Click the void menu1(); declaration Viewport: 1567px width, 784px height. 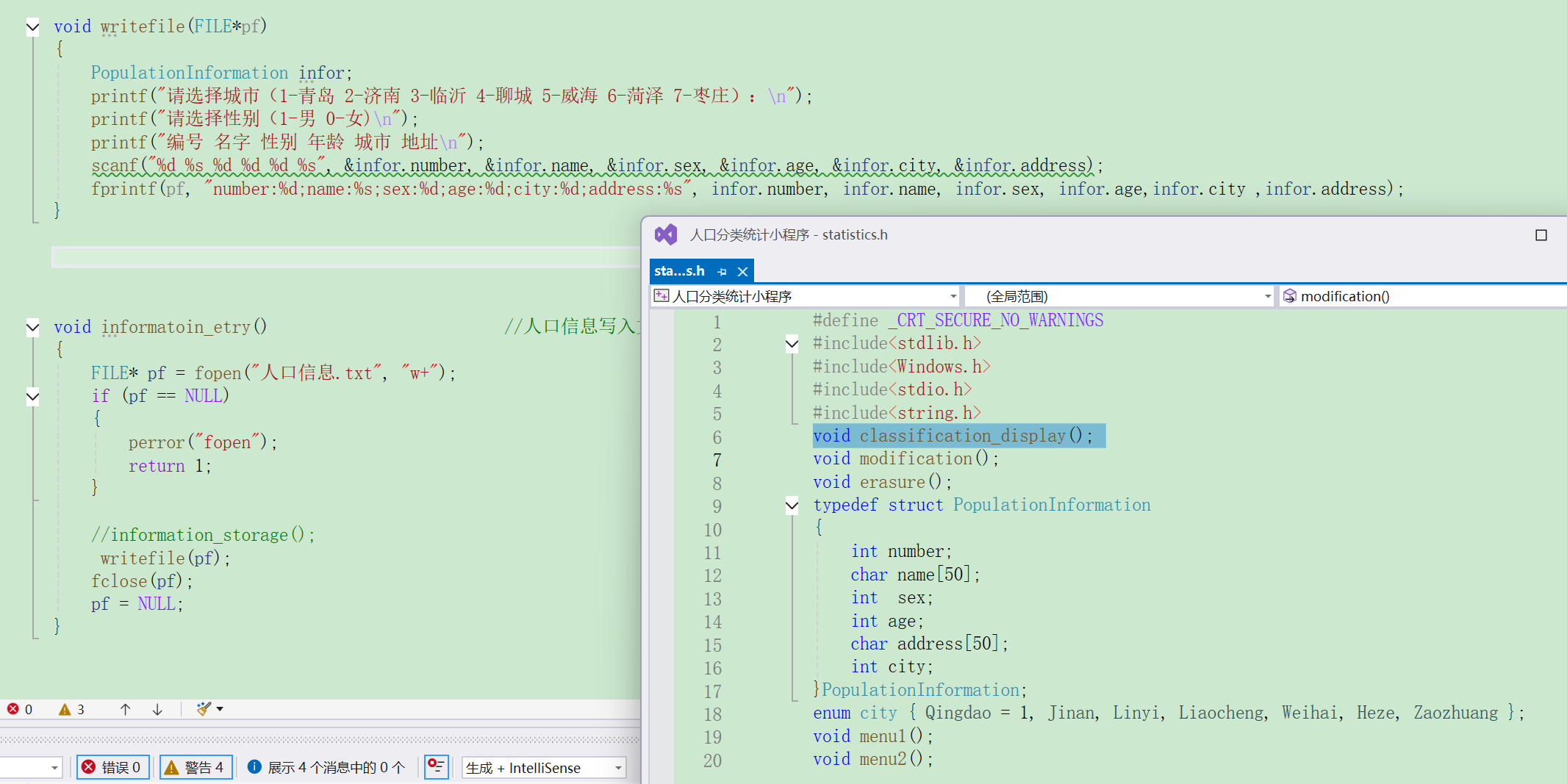click(x=873, y=736)
